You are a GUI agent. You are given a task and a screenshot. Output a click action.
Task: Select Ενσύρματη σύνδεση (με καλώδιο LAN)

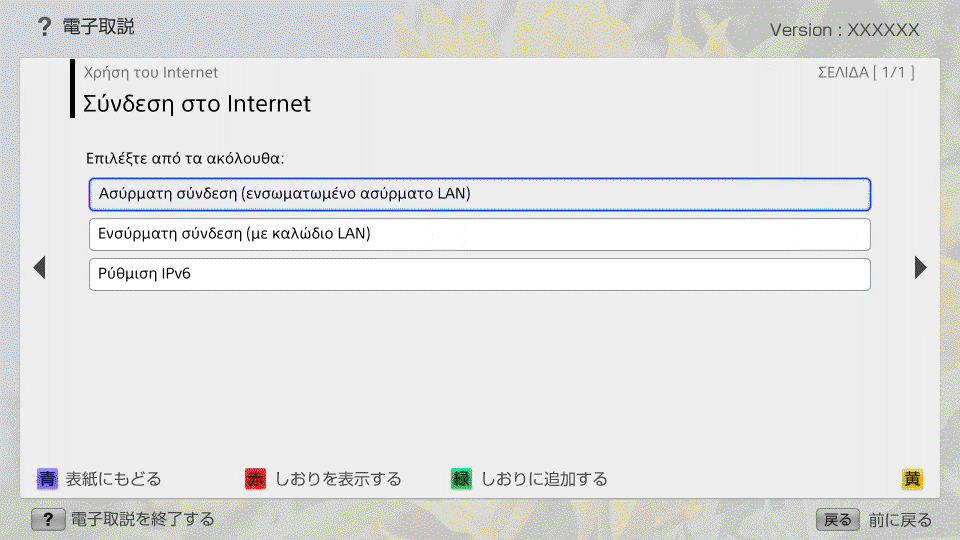point(480,235)
